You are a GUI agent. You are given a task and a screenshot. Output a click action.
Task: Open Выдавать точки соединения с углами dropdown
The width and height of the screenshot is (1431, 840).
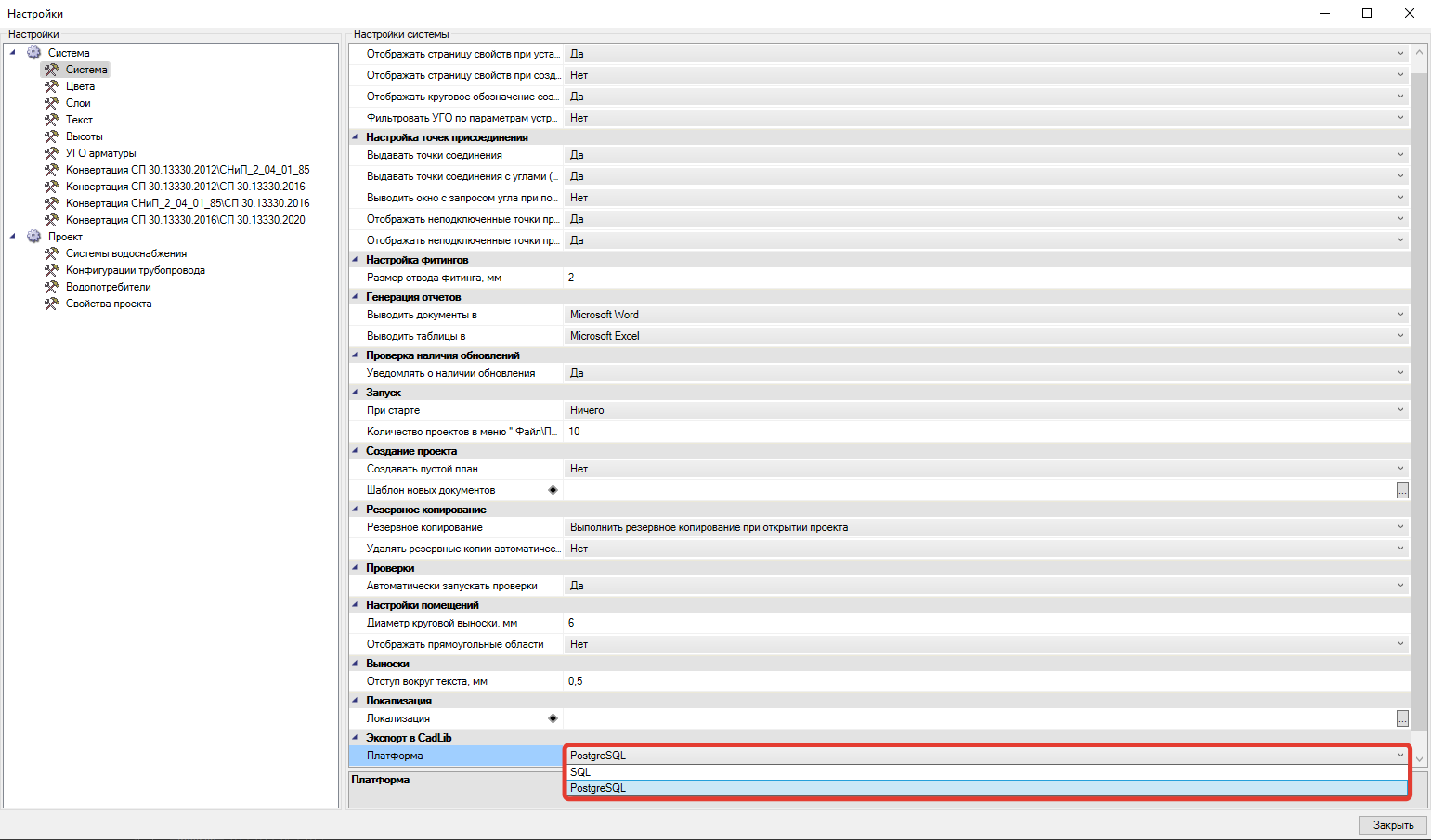(x=1400, y=176)
